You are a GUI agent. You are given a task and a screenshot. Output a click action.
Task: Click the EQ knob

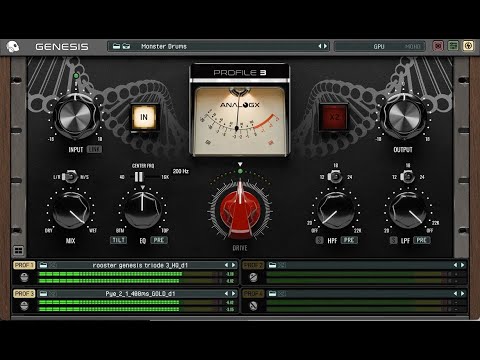click(x=142, y=210)
